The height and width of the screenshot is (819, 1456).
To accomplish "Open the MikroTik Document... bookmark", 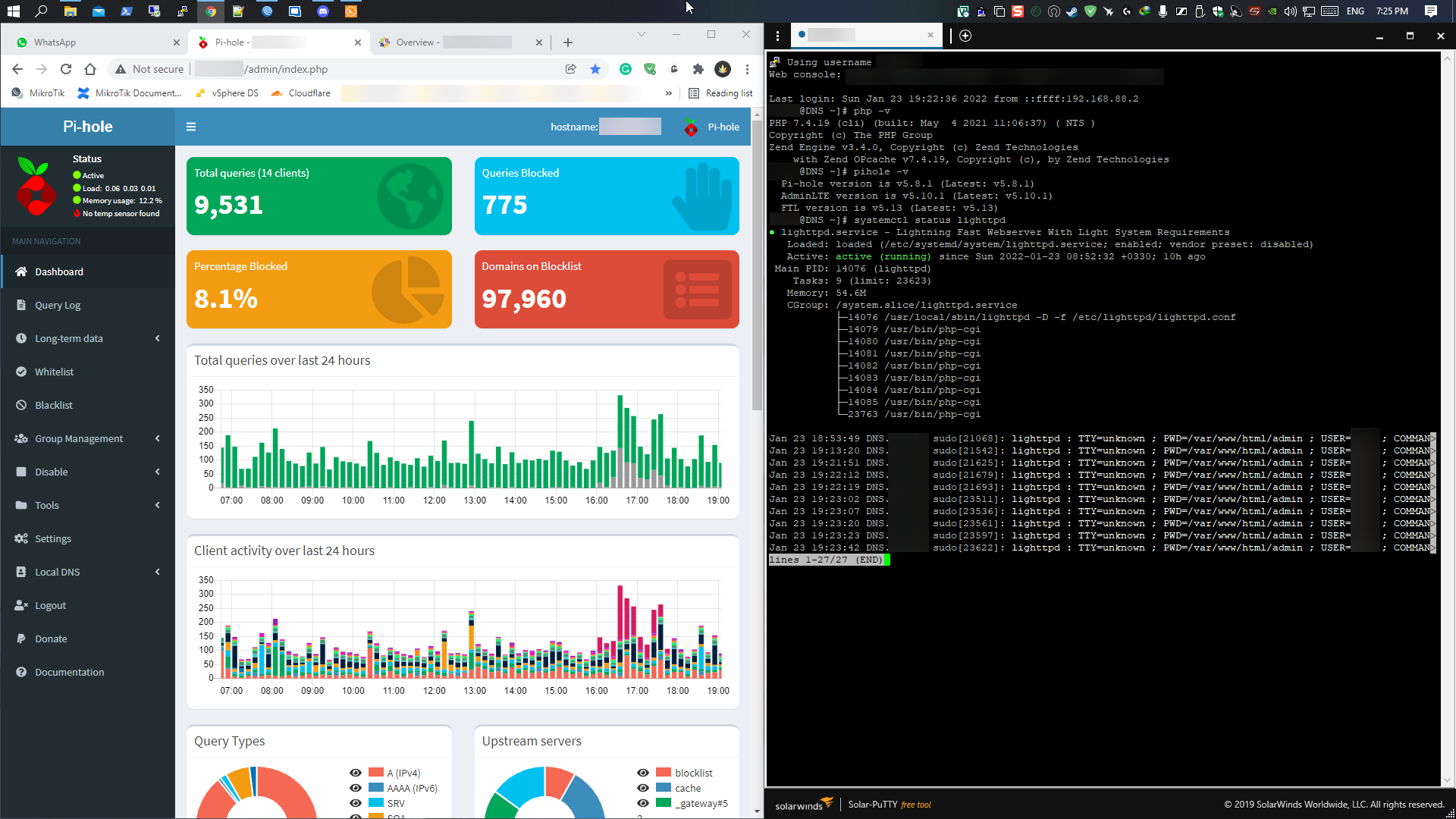I will pos(129,93).
